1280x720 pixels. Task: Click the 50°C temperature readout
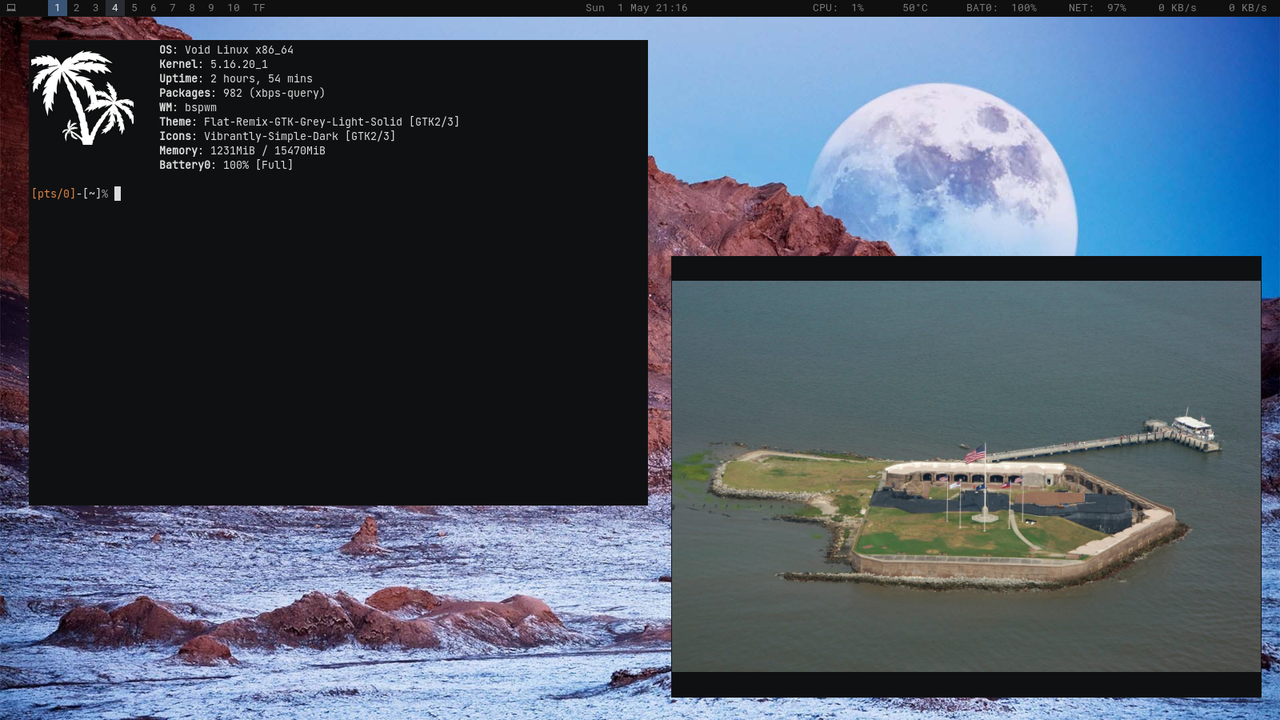point(915,8)
